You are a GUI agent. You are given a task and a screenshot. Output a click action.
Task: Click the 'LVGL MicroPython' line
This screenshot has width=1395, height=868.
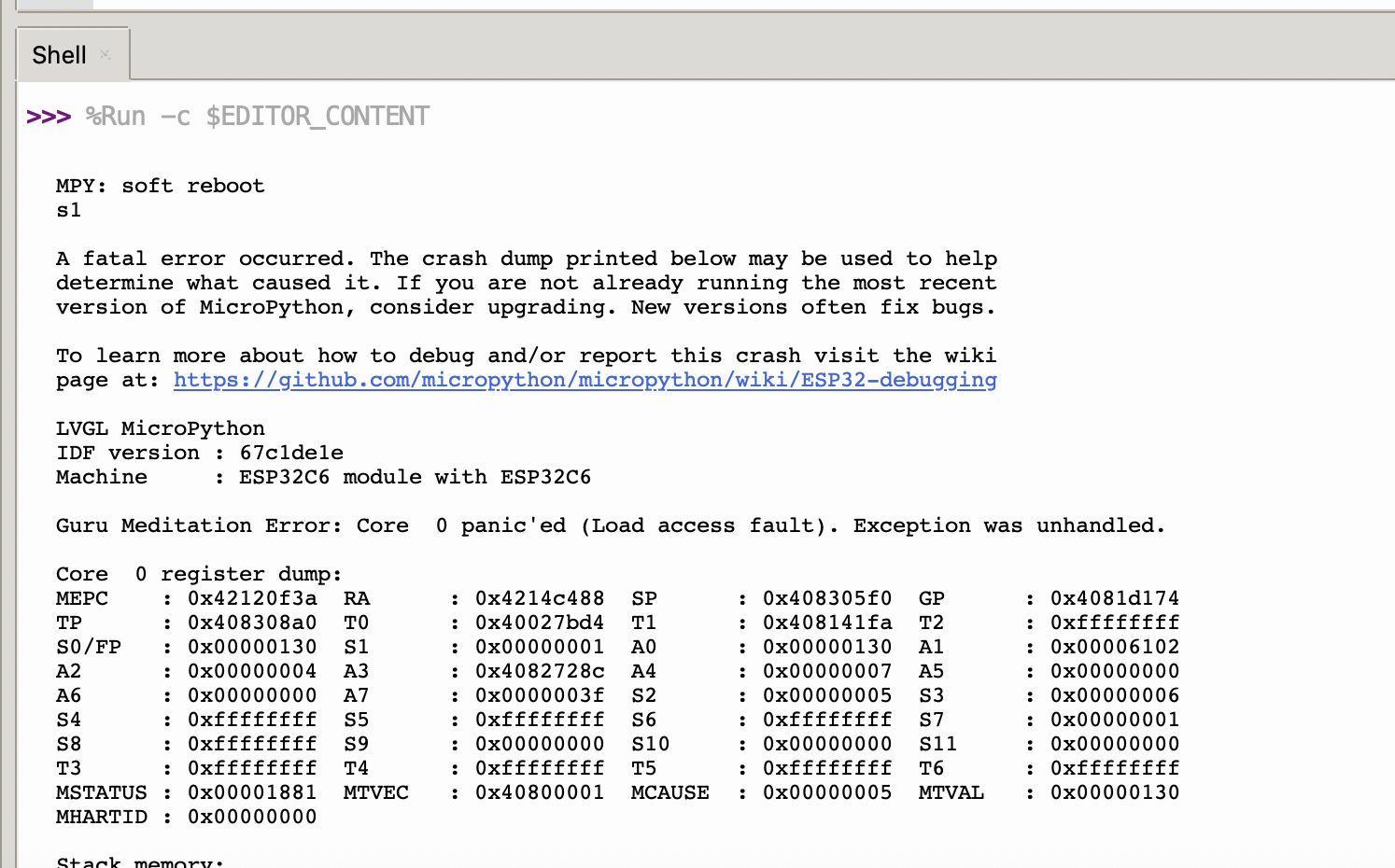pos(161,428)
